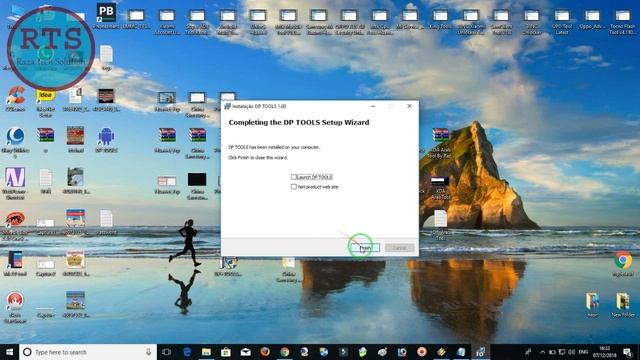Open the Windows Start menu

coord(9,352)
